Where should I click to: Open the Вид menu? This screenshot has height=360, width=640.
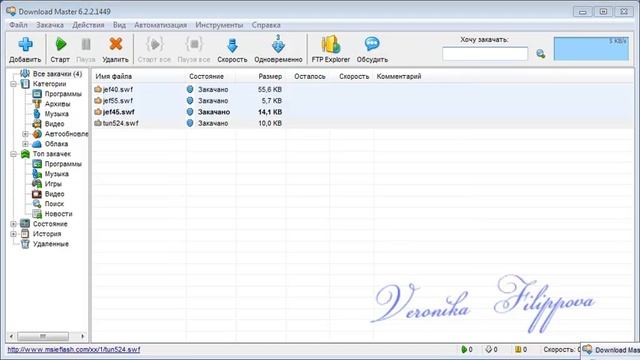[x=119, y=25]
